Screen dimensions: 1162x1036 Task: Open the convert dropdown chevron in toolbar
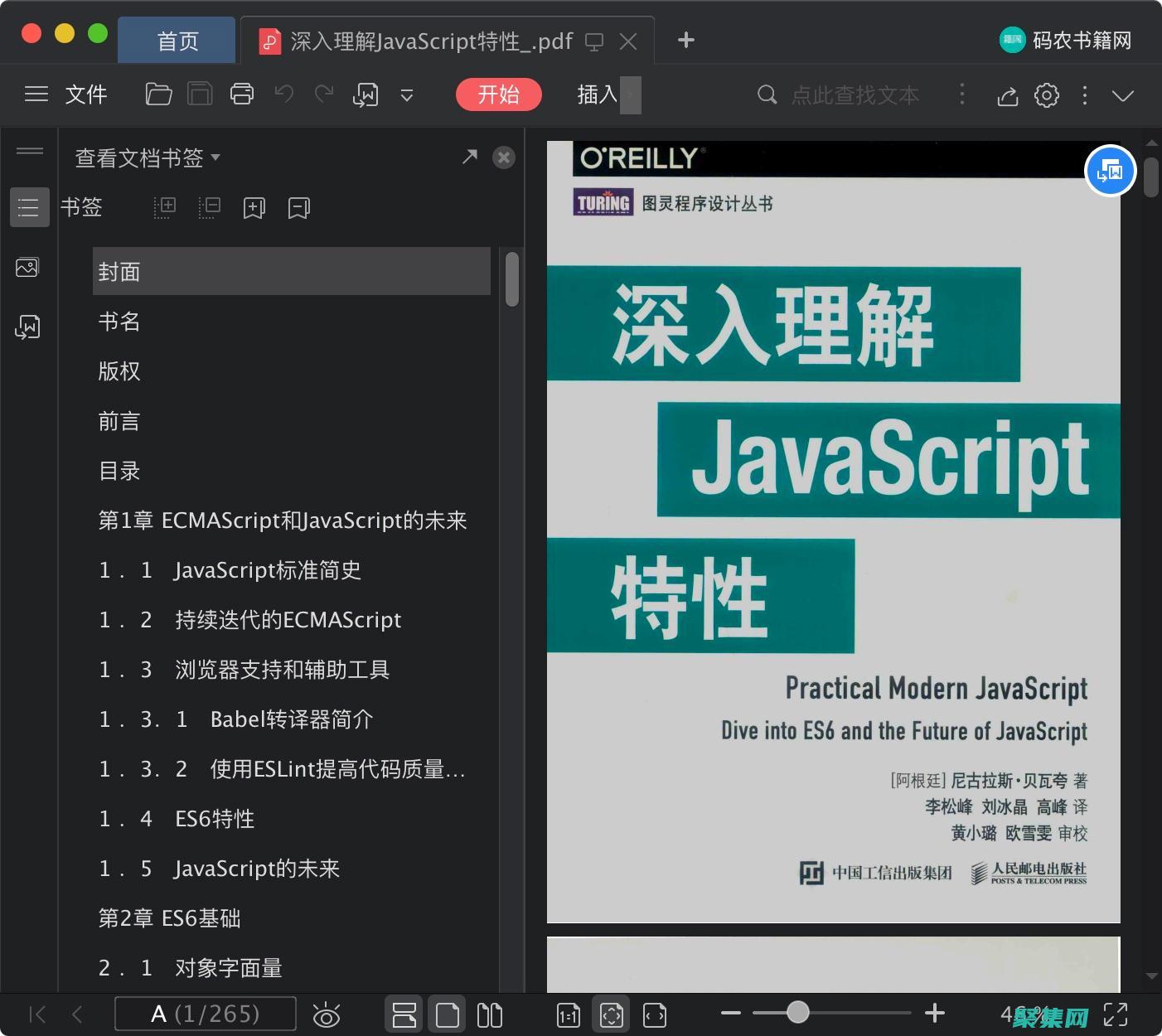(x=406, y=95)
